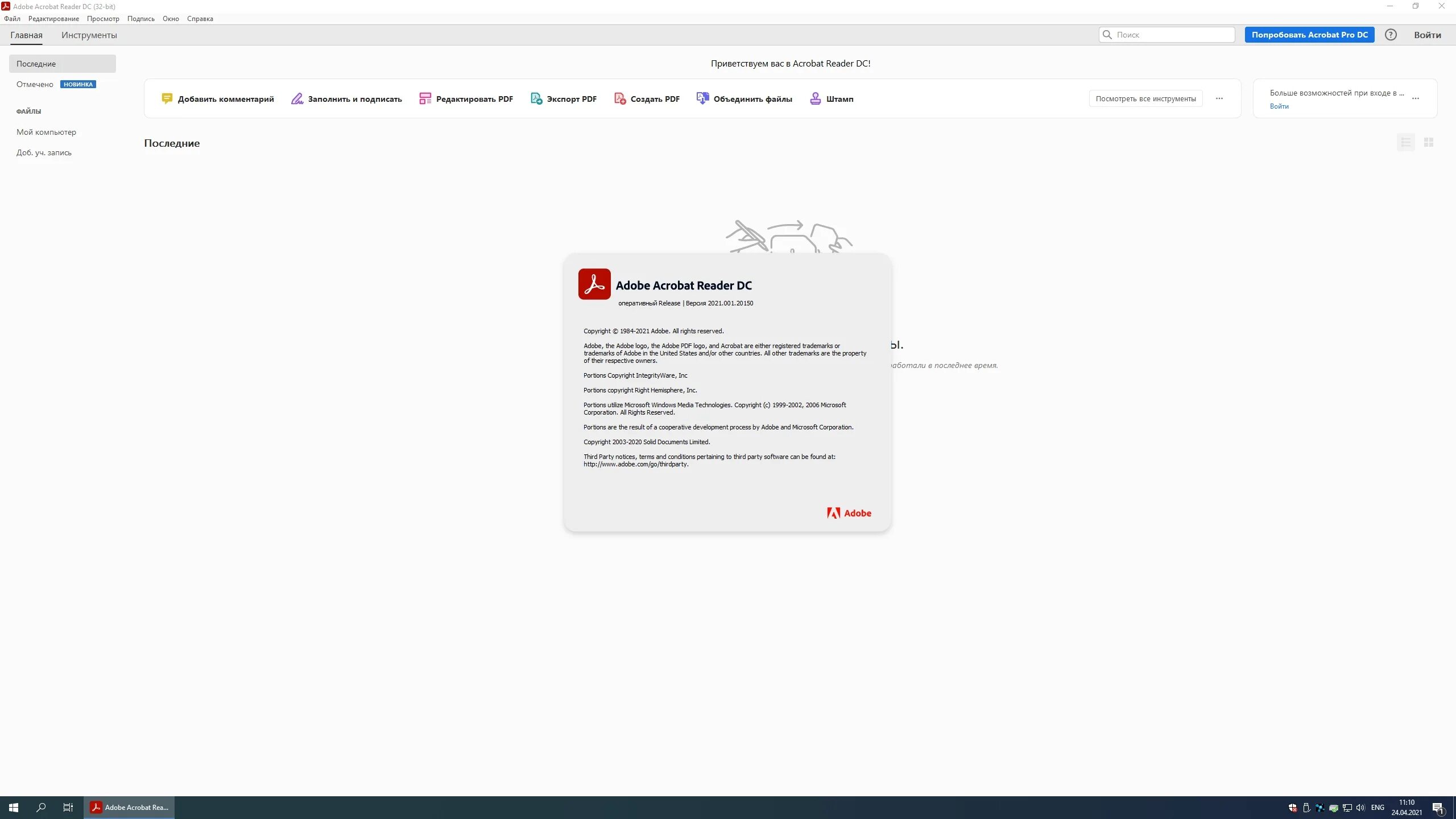Screen dimensions: 1456x819
Task: Click the Add Comment icon (Добавить комментарий)
Action: click(x=167, y=98)
